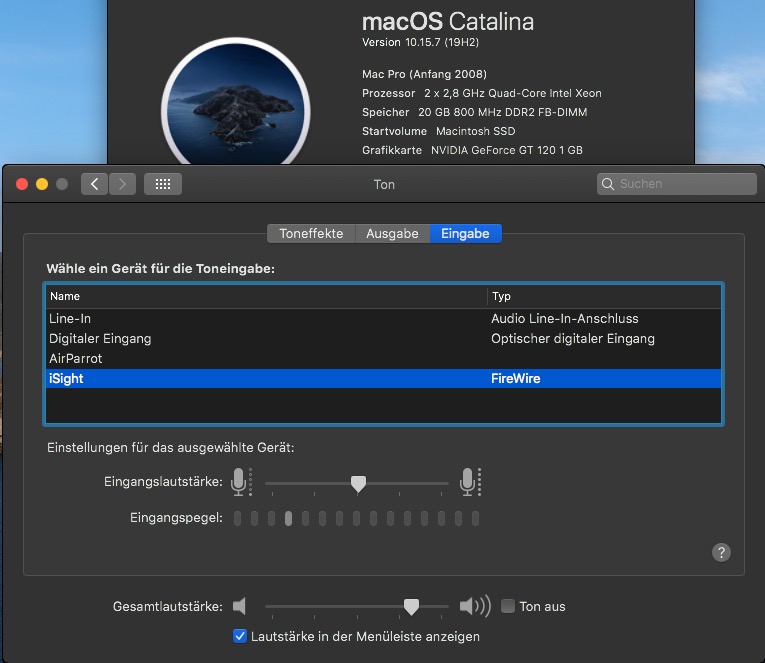
Task: Focus the Suchen search field
Action: click(x=677, y=184)
